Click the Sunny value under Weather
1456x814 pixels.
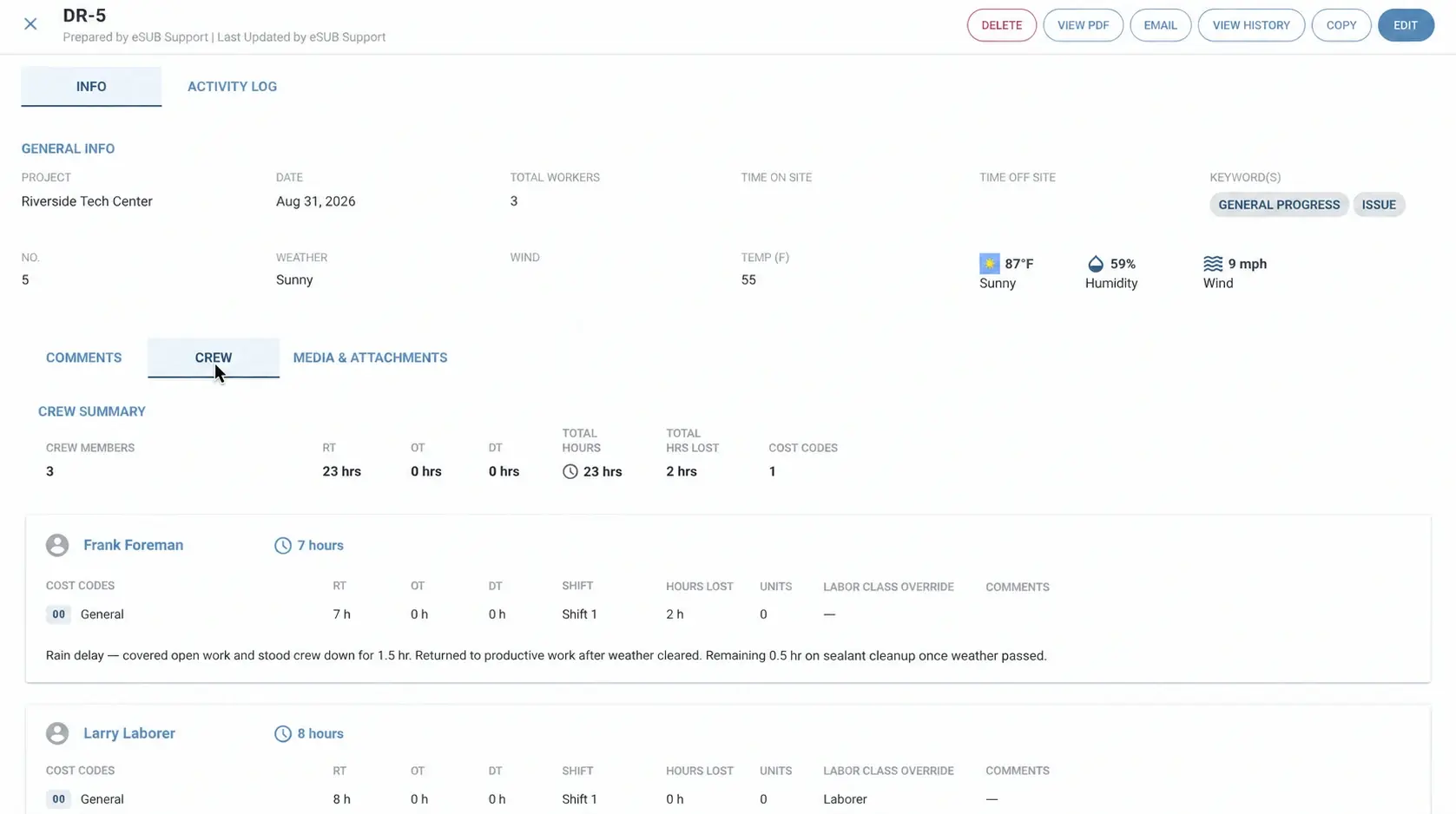294,280
